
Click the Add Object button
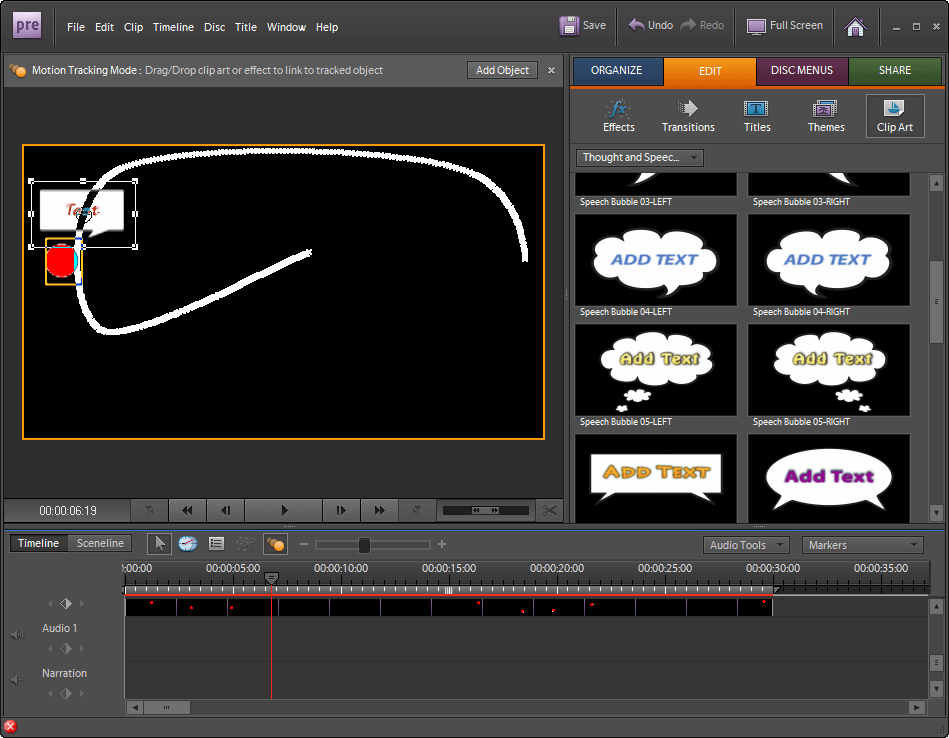(502, 70)
